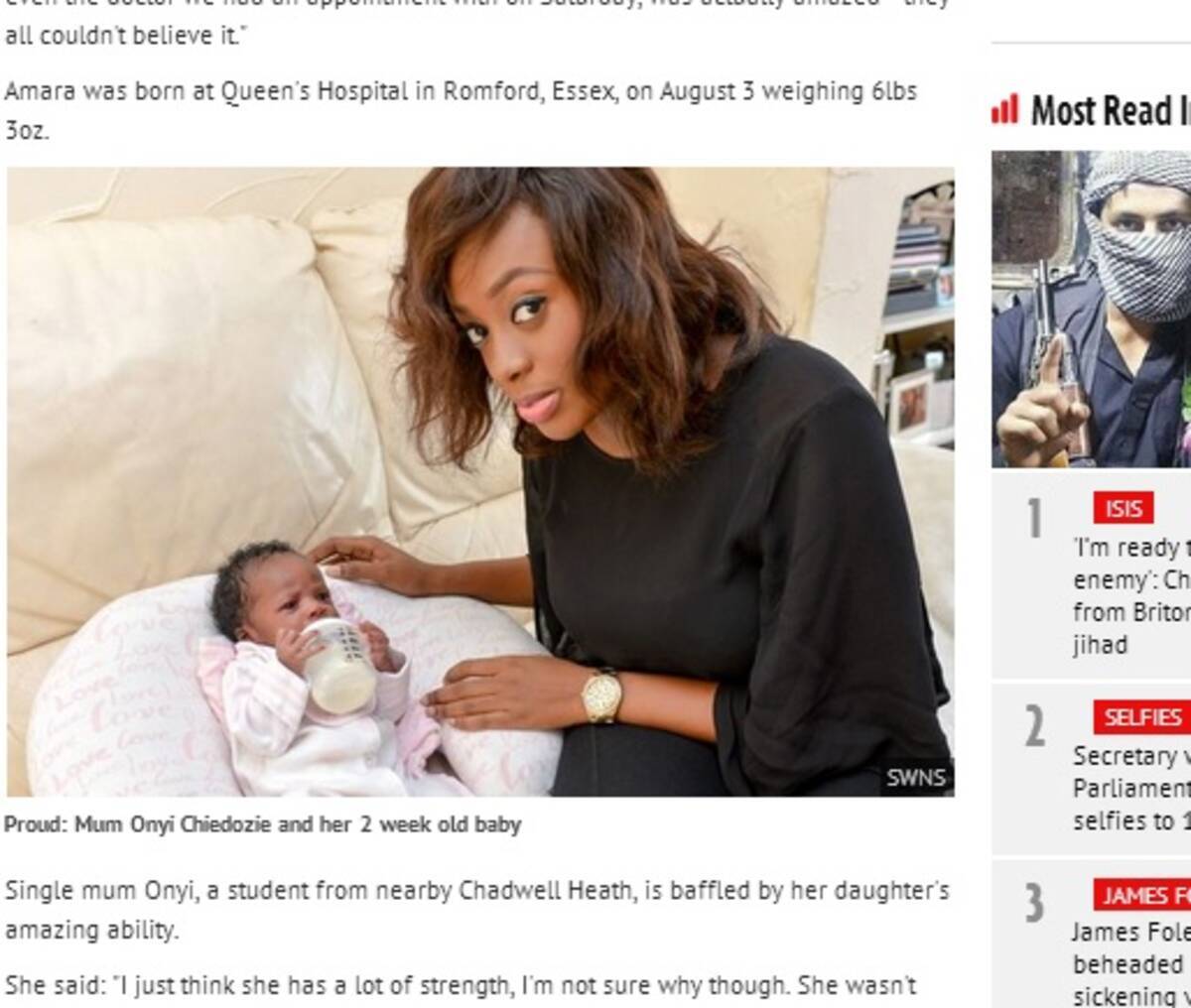This screenshot has height=1008, width=1191.
Task: Click the gold wristwatch in the photo
Action: pos(601,694)
